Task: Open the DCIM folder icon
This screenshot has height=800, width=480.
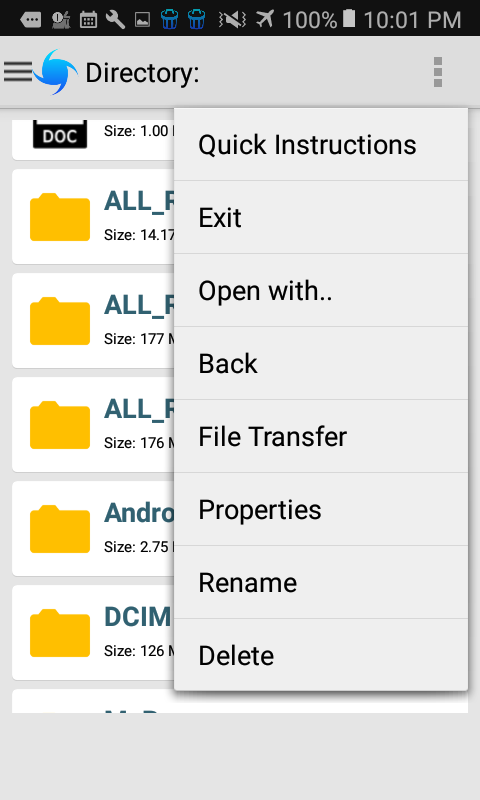Action: [x=60, y=633]
